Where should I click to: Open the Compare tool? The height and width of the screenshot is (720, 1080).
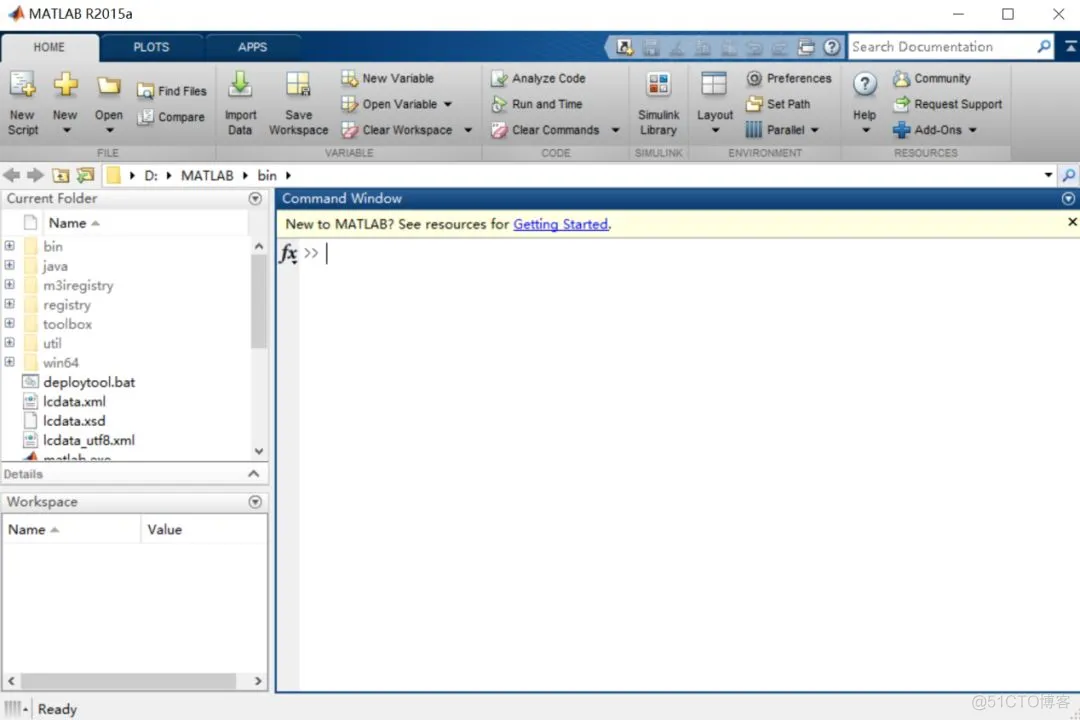[171, 117]
